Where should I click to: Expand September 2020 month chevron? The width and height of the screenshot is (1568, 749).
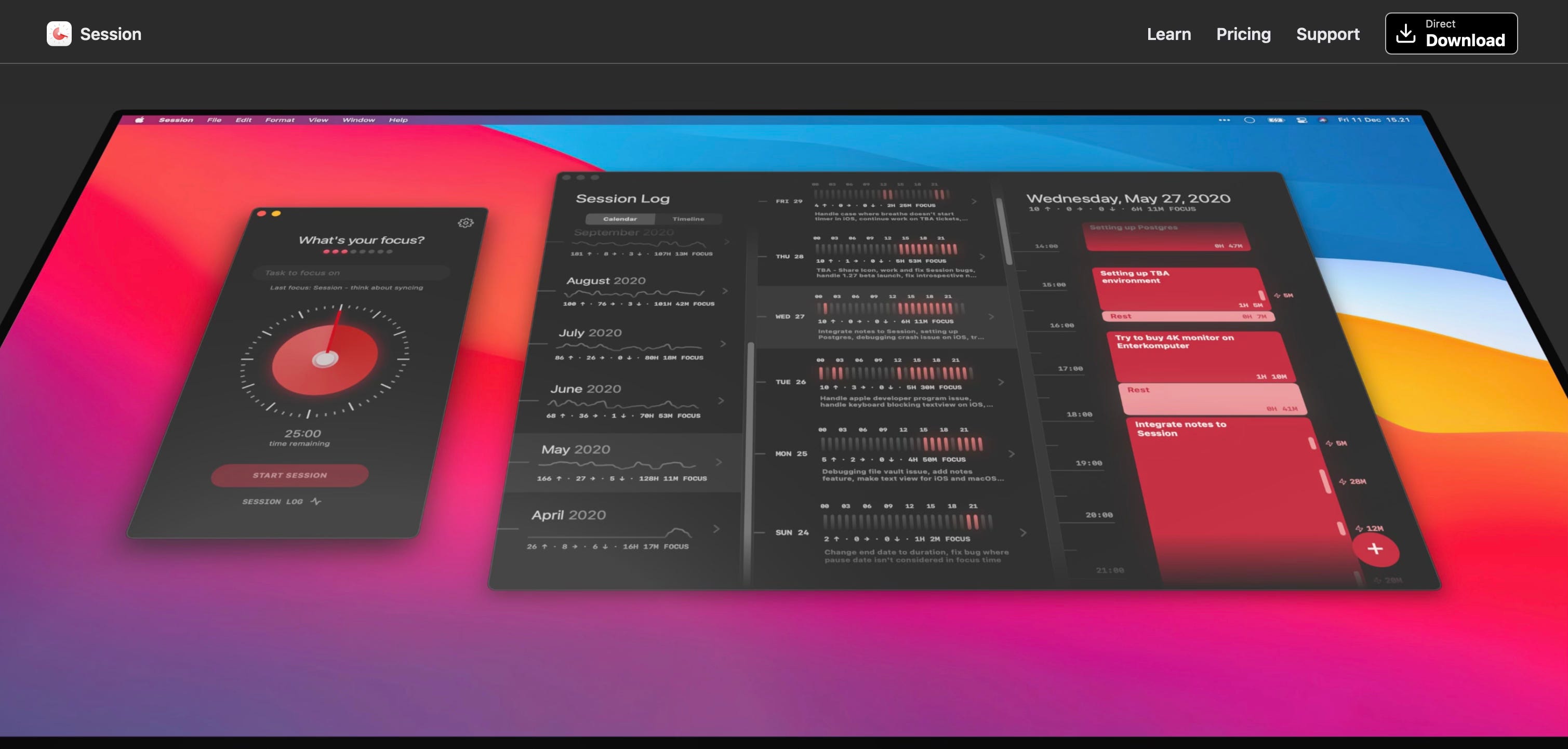727,242
